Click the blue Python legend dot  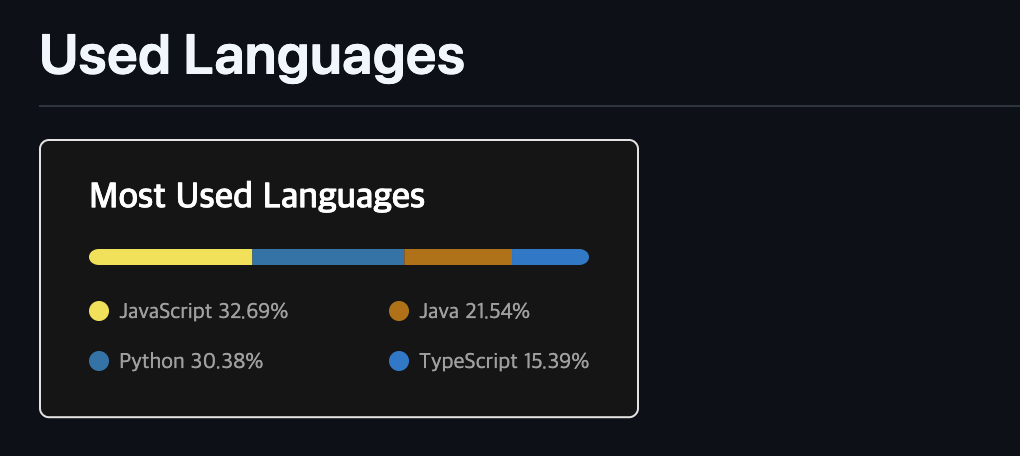(x=99, y=361)
